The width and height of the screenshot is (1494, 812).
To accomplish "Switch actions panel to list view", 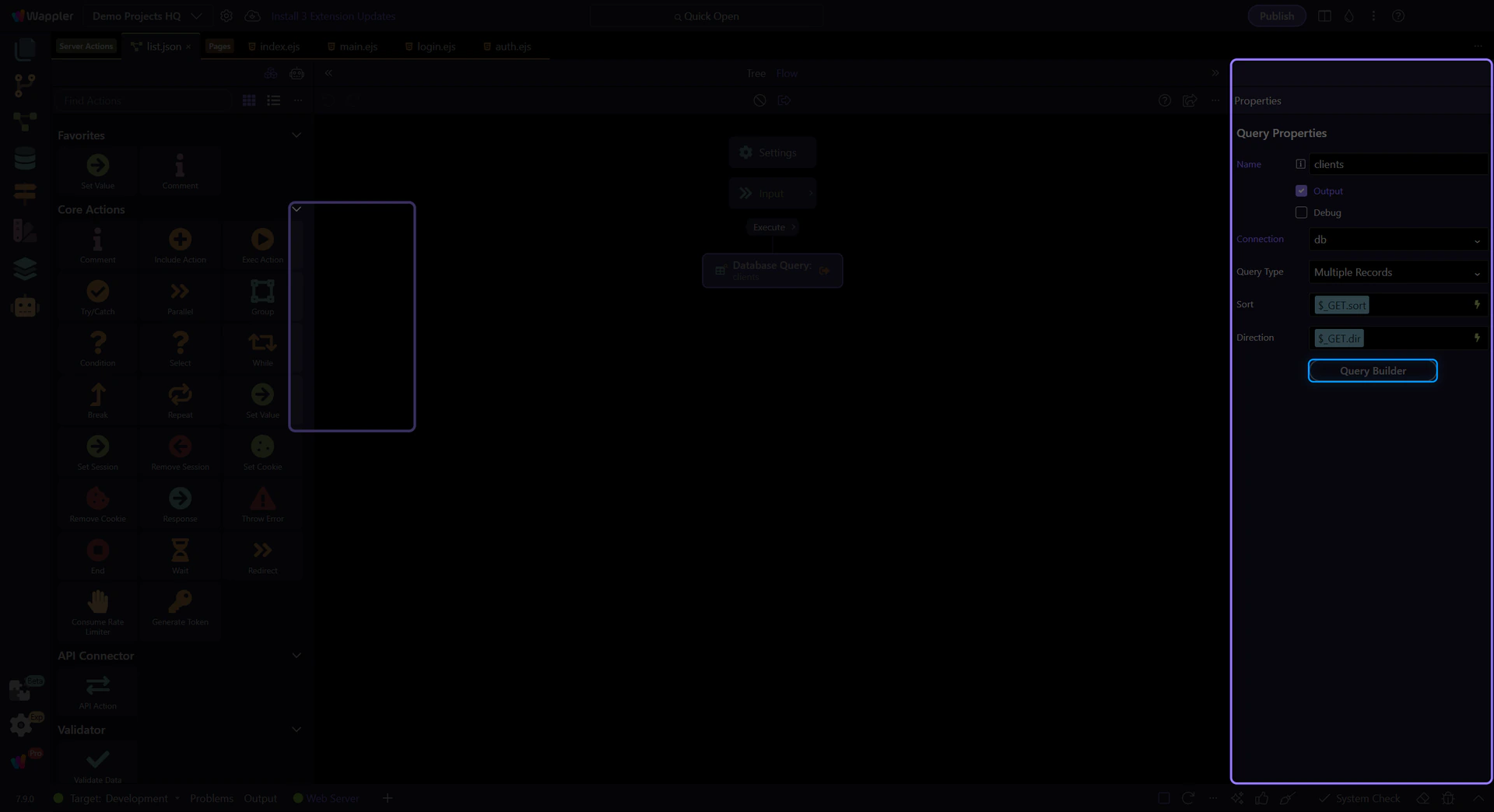I will 273,101.
